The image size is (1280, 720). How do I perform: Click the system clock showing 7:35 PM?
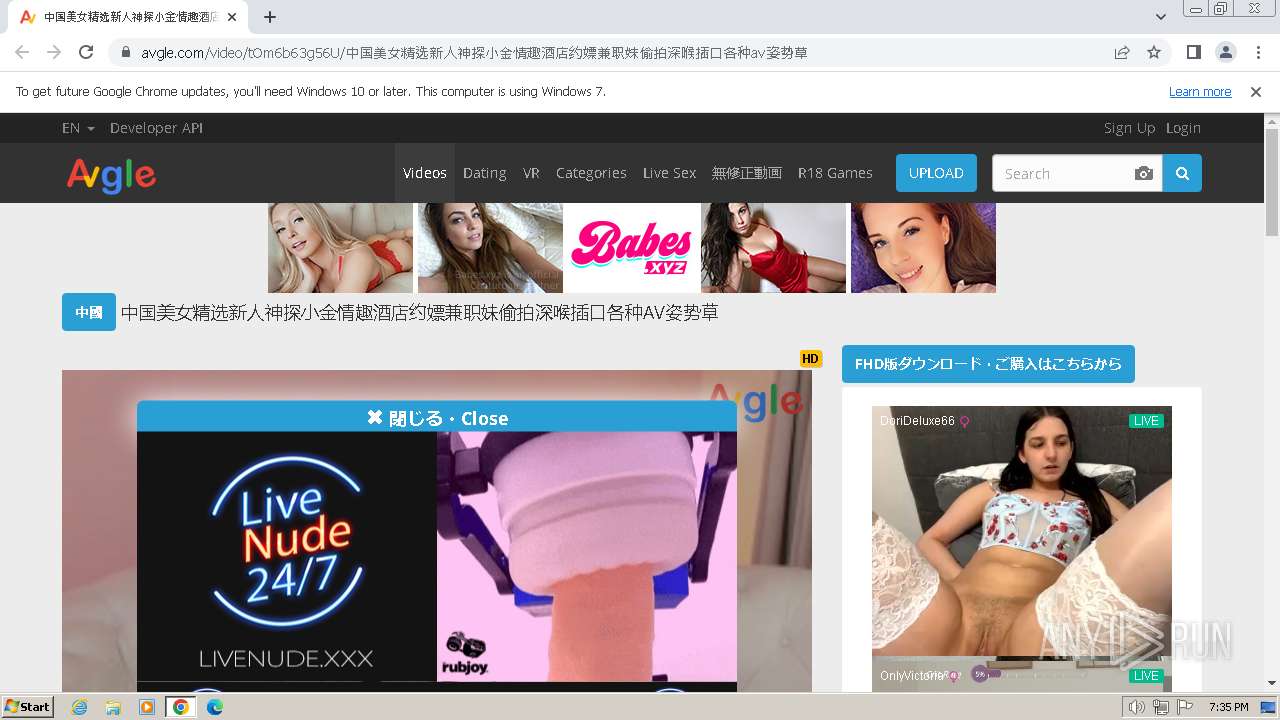click(1228, 707)
